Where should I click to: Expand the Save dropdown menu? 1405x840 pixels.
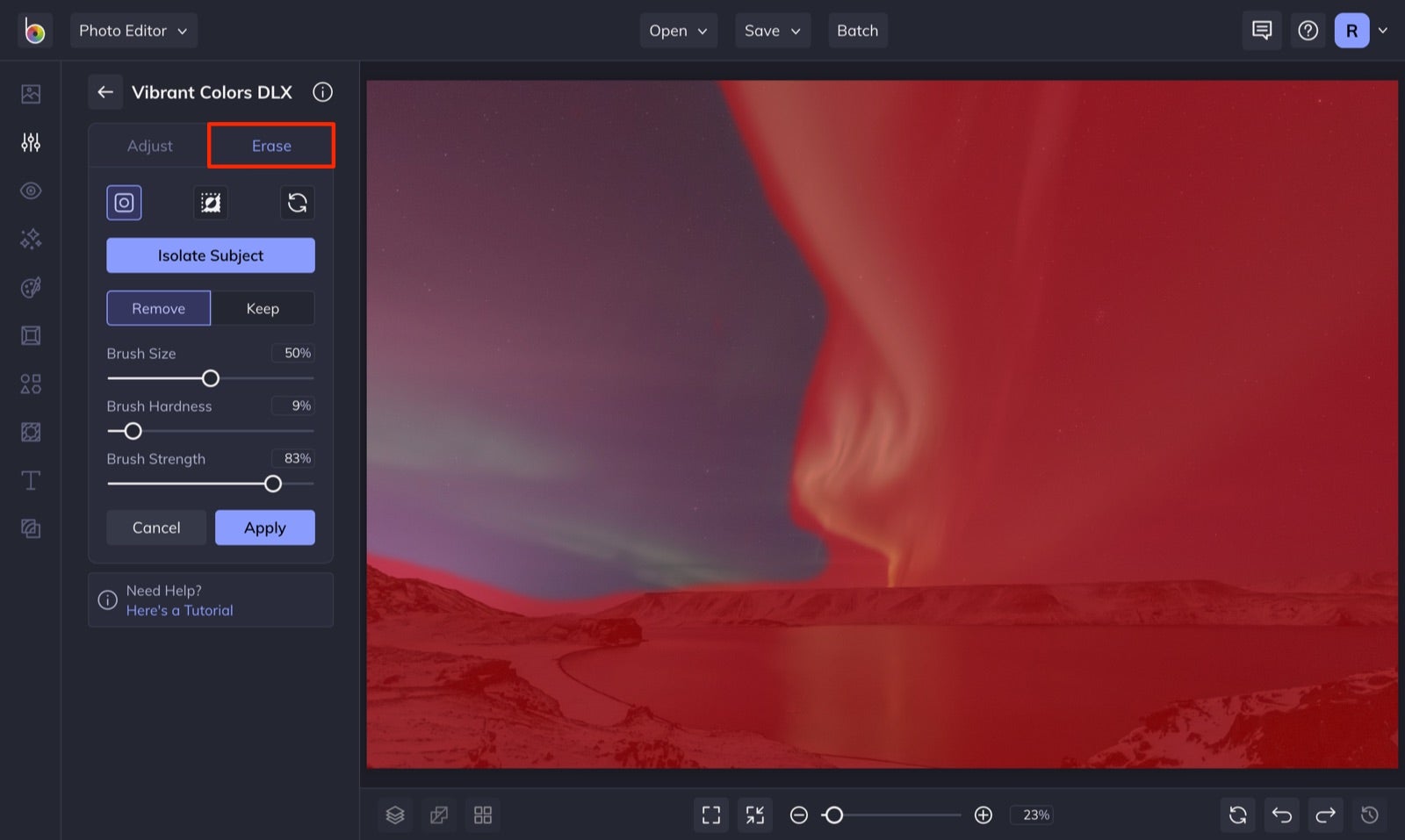[772, 30]
